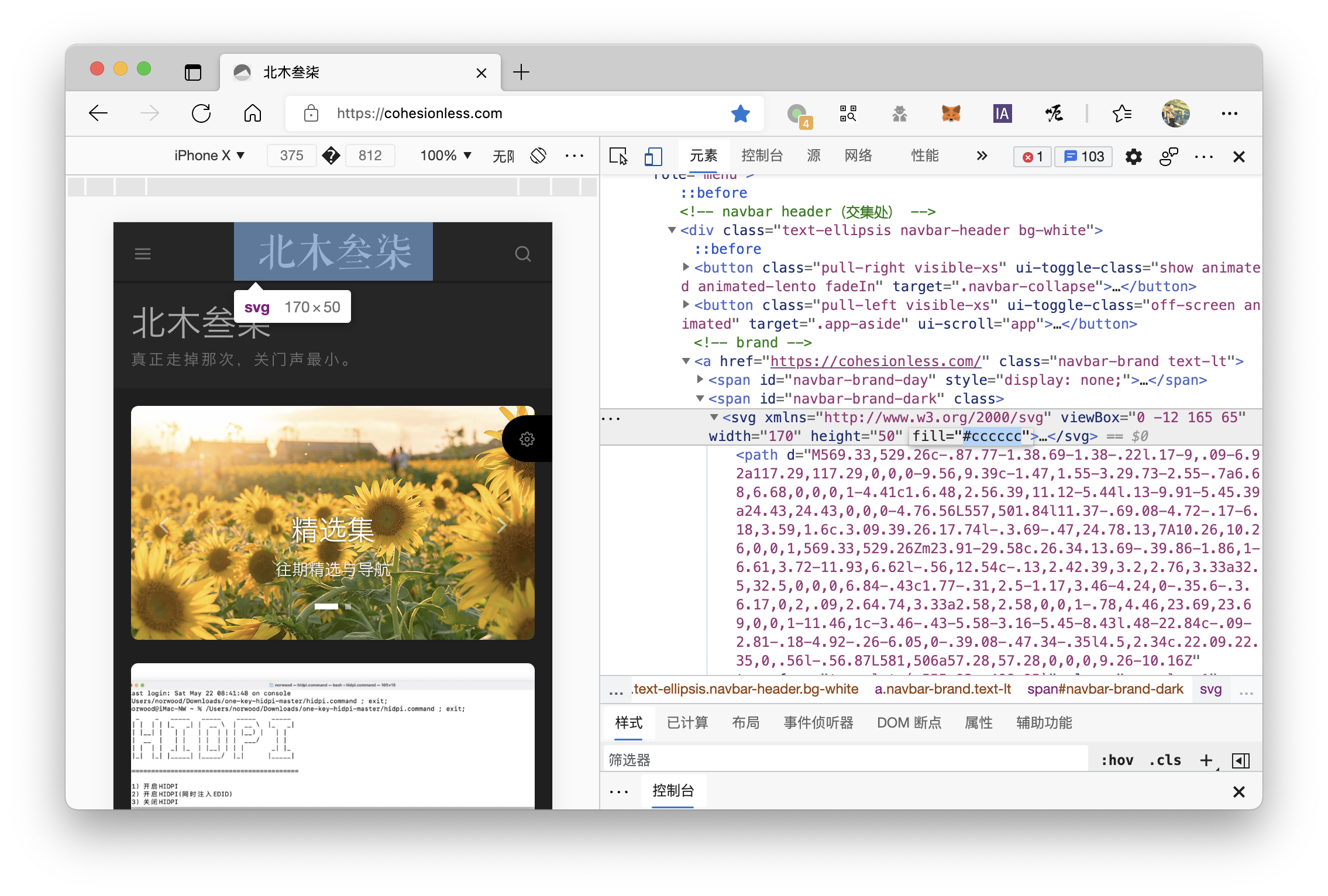Select the #cccccc fill color value
Image resolution: width=1328 pixels, height=896 pixels.
[992, 436]
